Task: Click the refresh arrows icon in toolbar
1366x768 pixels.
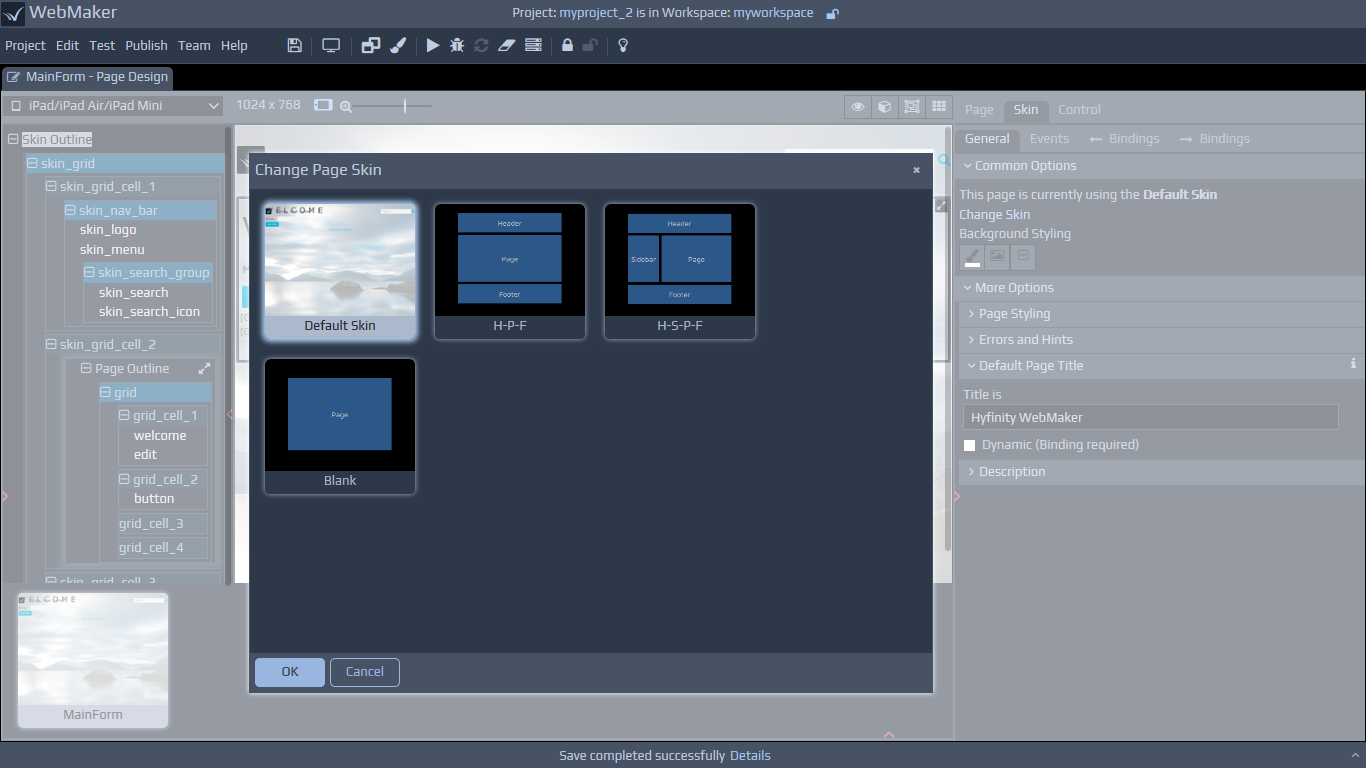Action: click(x=481, y=45)
